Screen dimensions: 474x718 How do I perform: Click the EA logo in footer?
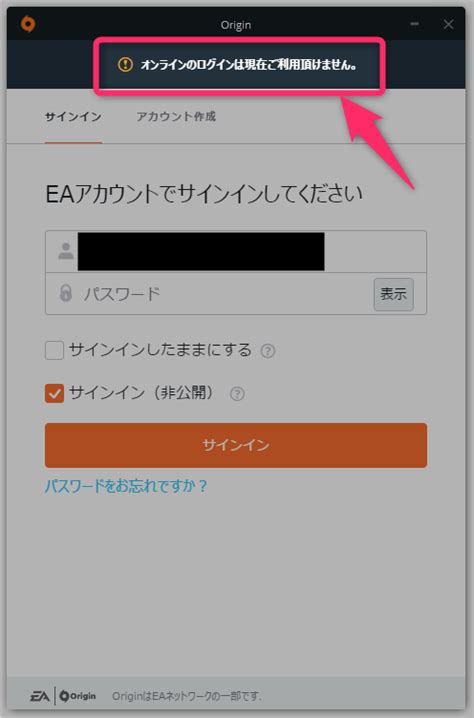40,696
